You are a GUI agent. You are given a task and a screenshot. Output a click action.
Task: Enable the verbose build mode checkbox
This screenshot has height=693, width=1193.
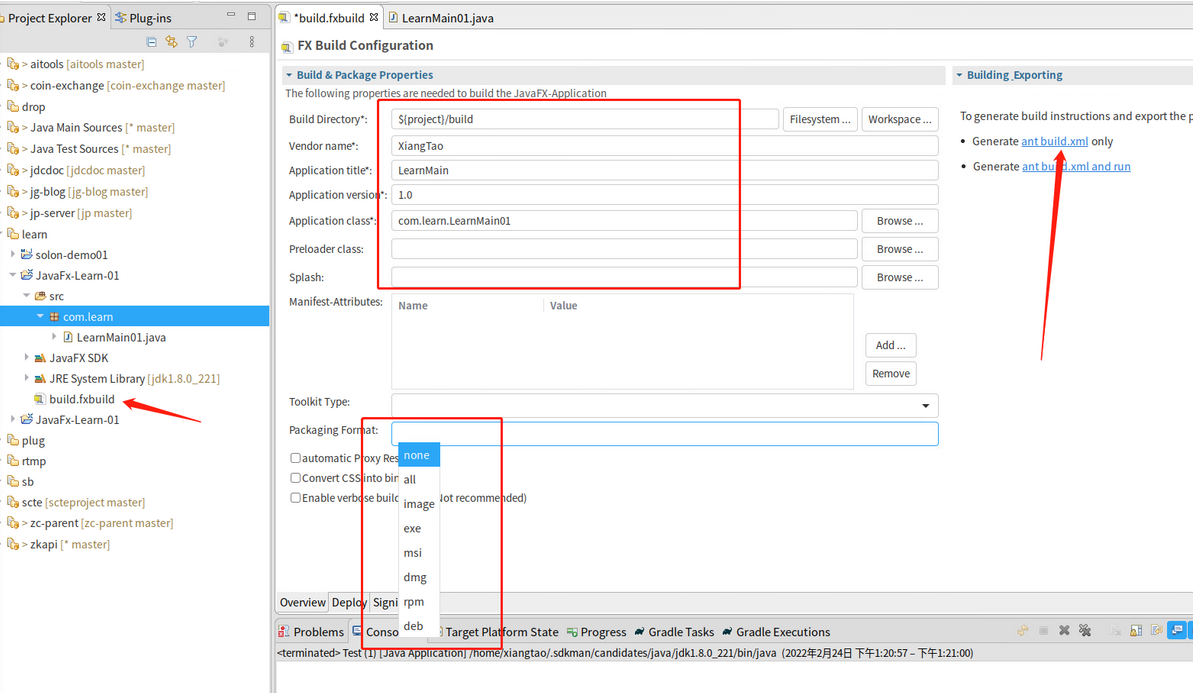[x=295, y=497]
